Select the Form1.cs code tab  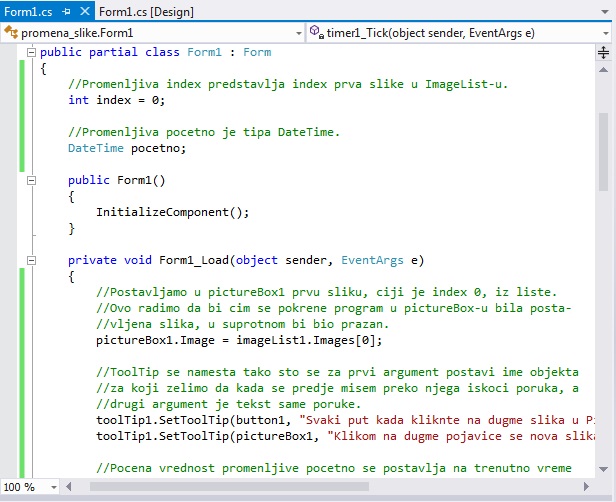28,11
